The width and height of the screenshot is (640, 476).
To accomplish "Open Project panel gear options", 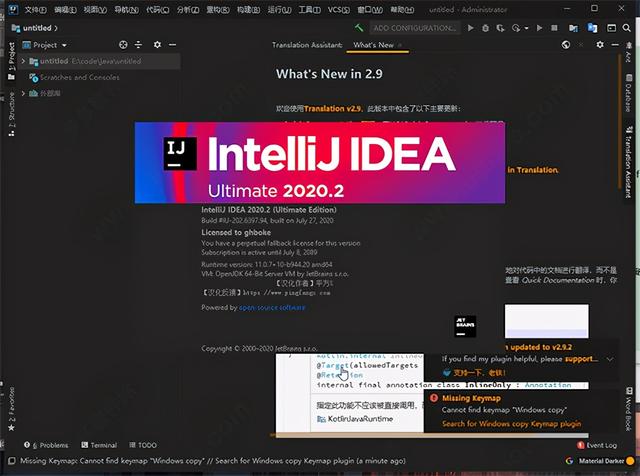I will point(157,44).
